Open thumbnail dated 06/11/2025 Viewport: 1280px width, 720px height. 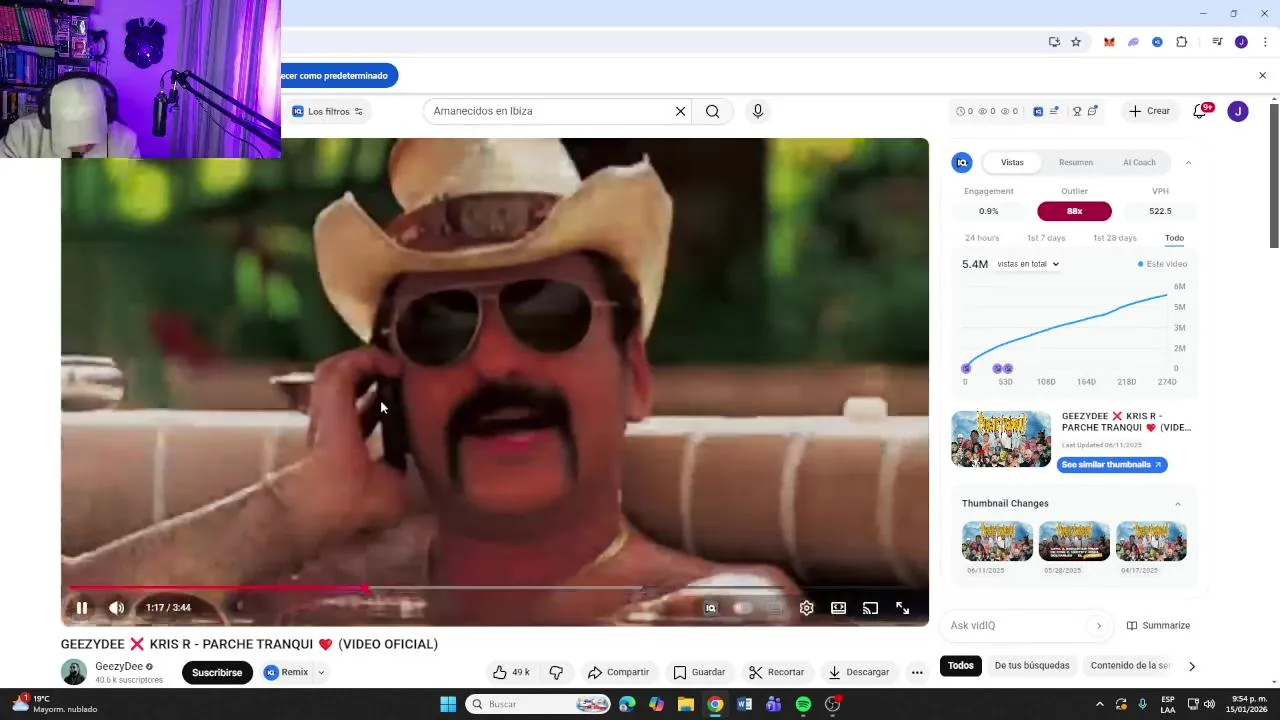(x=997, y=541)
